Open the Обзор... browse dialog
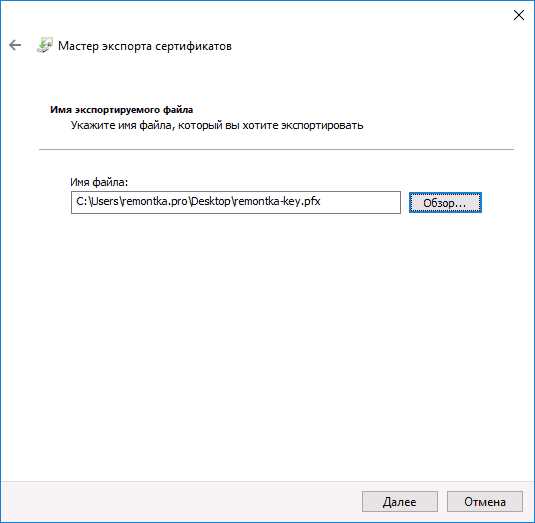This screenshot has height=523, width=535. [445, 203]
